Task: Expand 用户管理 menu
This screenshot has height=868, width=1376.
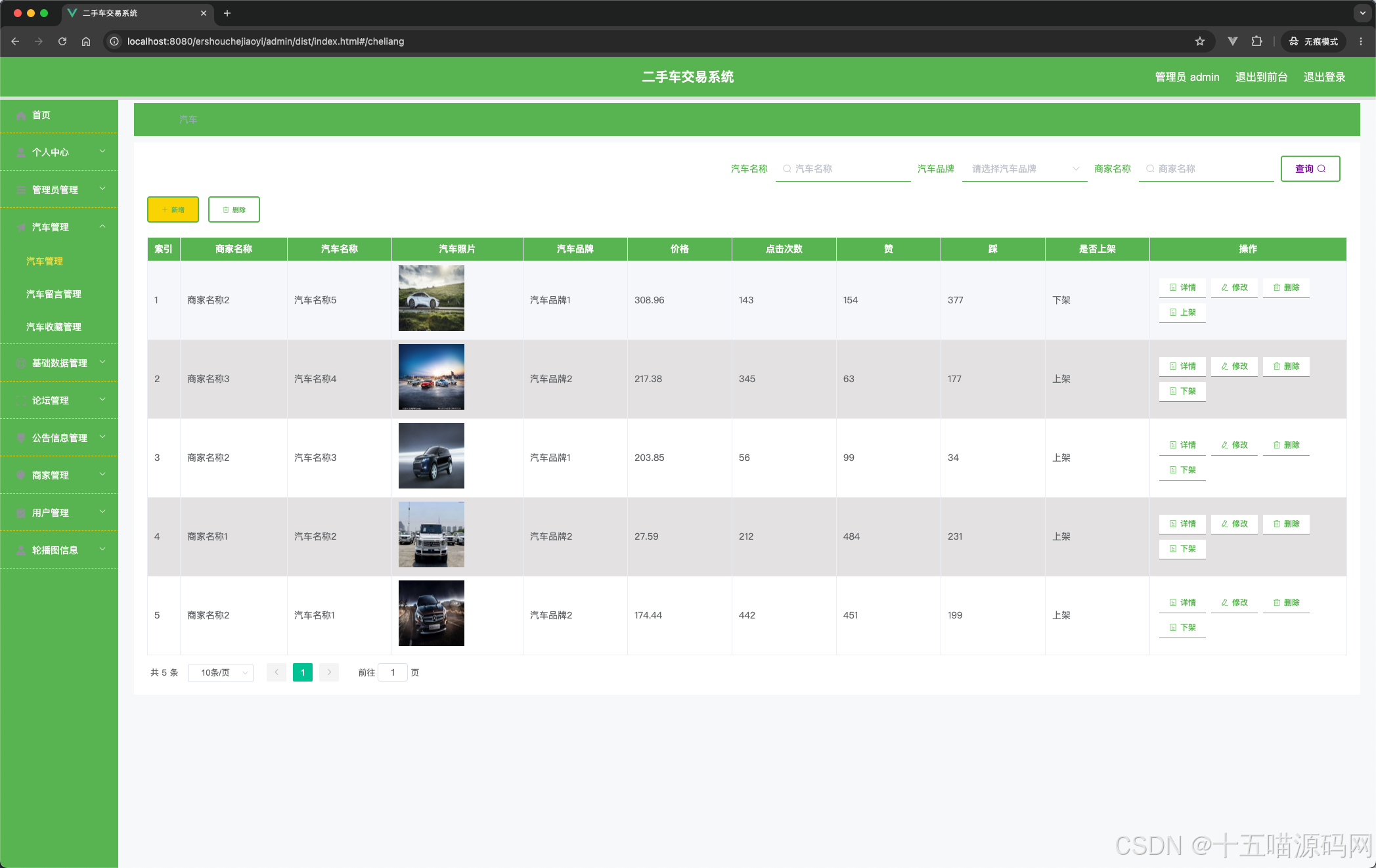Action: [59, 513]
